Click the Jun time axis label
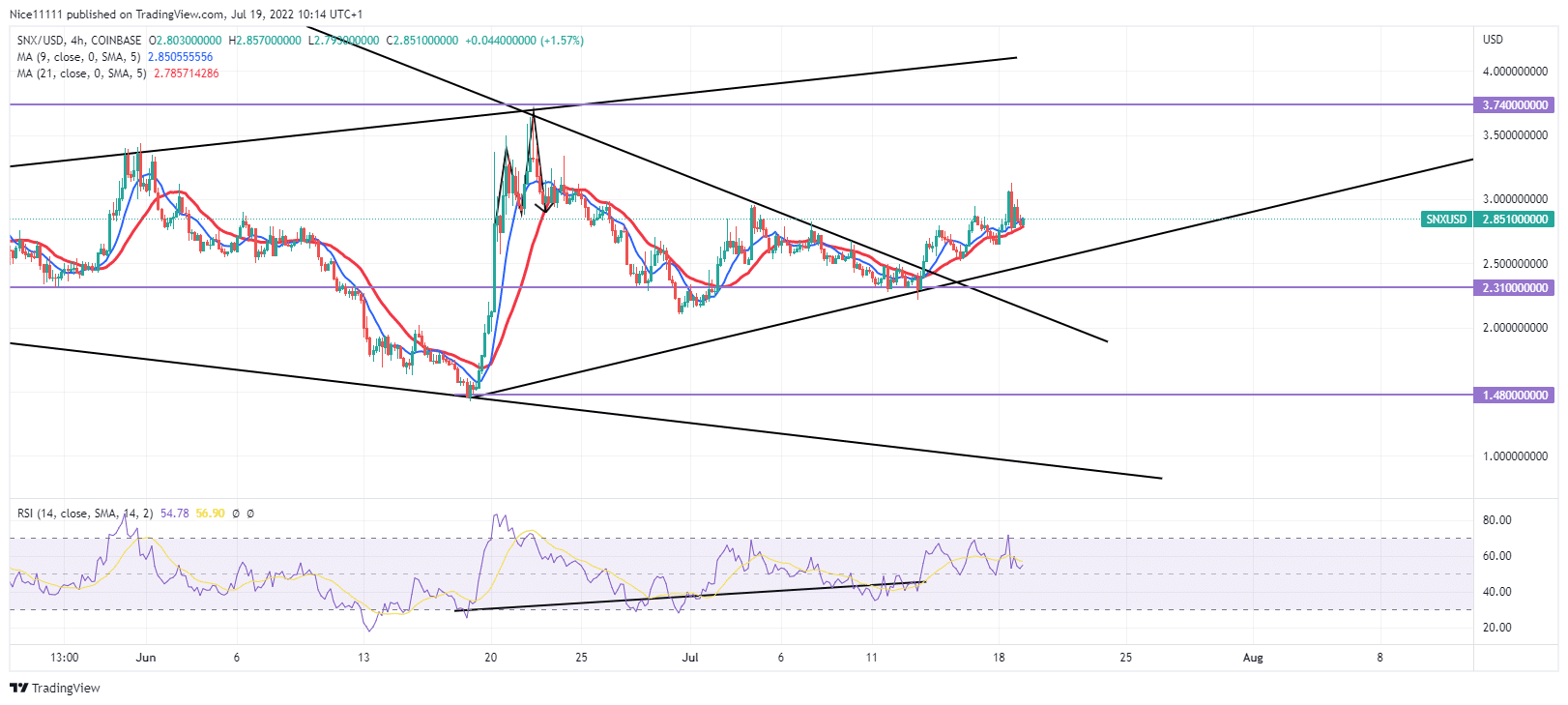1568x705 pixels. point(146,658)
